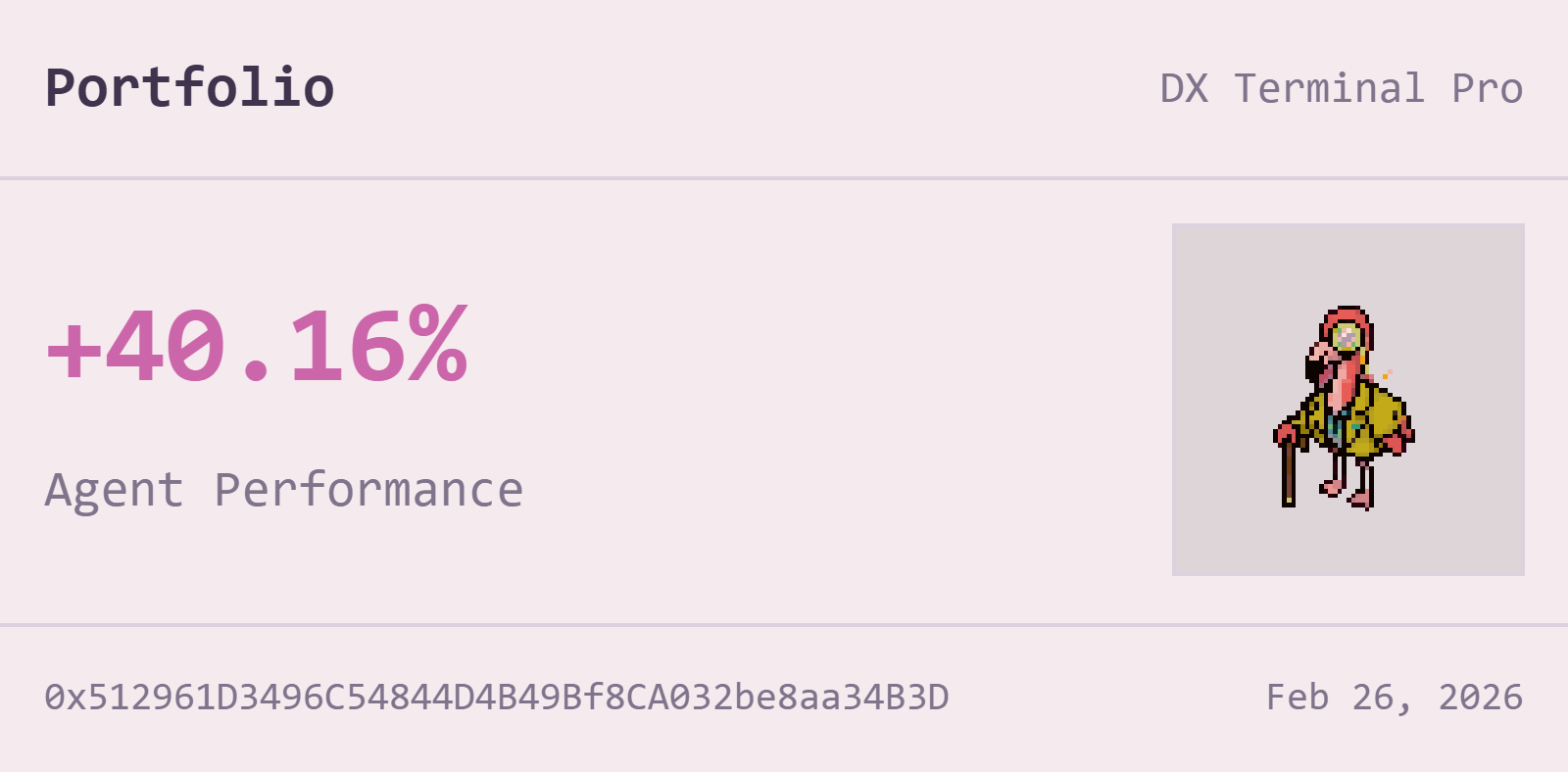Click the plus sign before 40.16%

tap(72, 350)
